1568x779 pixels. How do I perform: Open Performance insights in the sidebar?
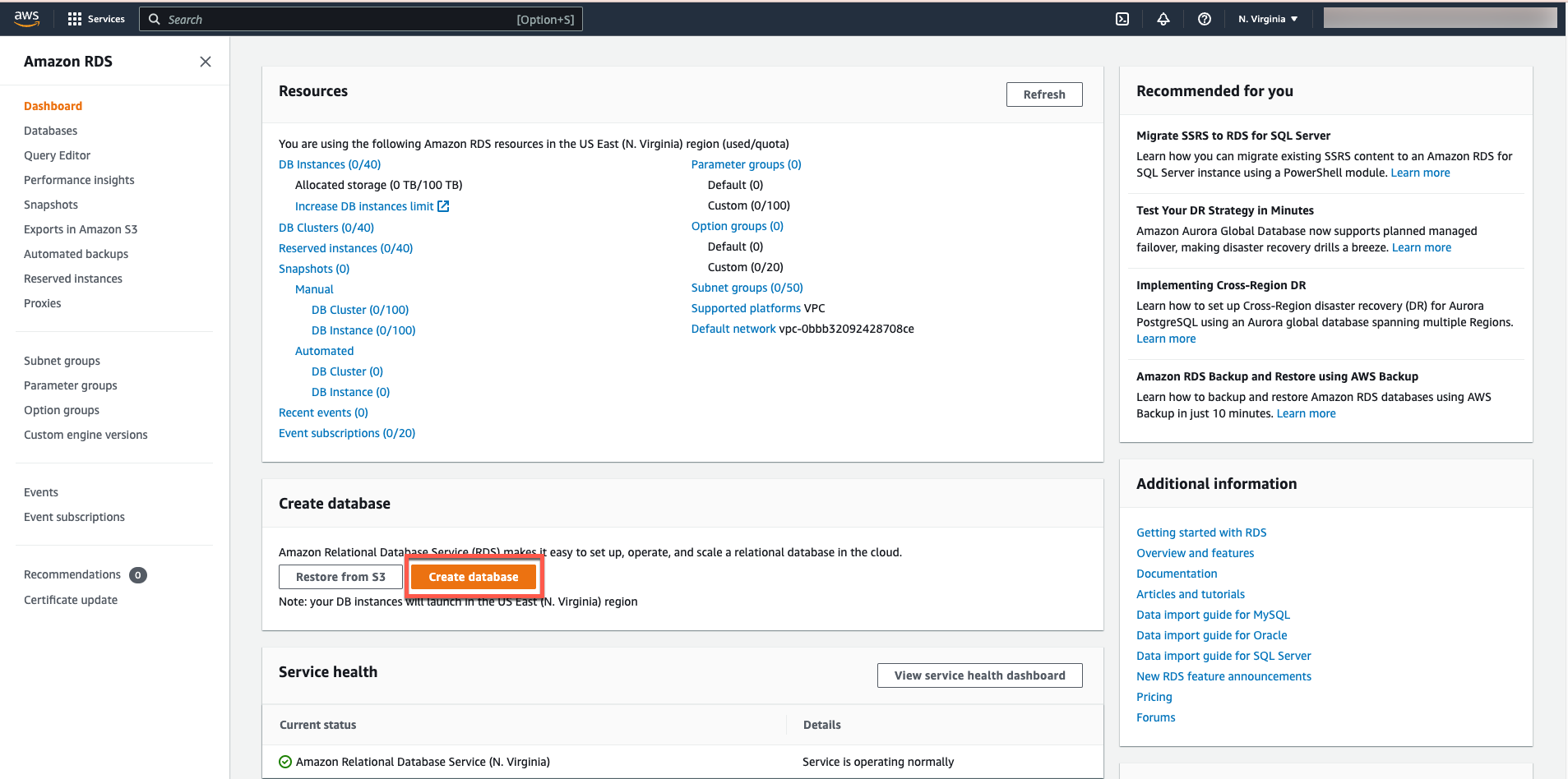79,180
